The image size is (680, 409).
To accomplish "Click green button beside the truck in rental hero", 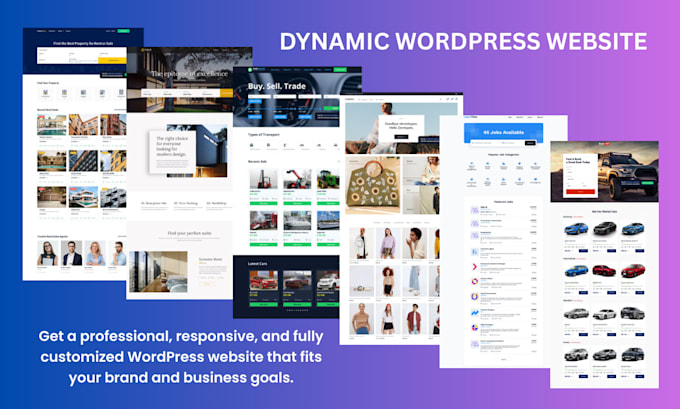I will pos(647,183).
